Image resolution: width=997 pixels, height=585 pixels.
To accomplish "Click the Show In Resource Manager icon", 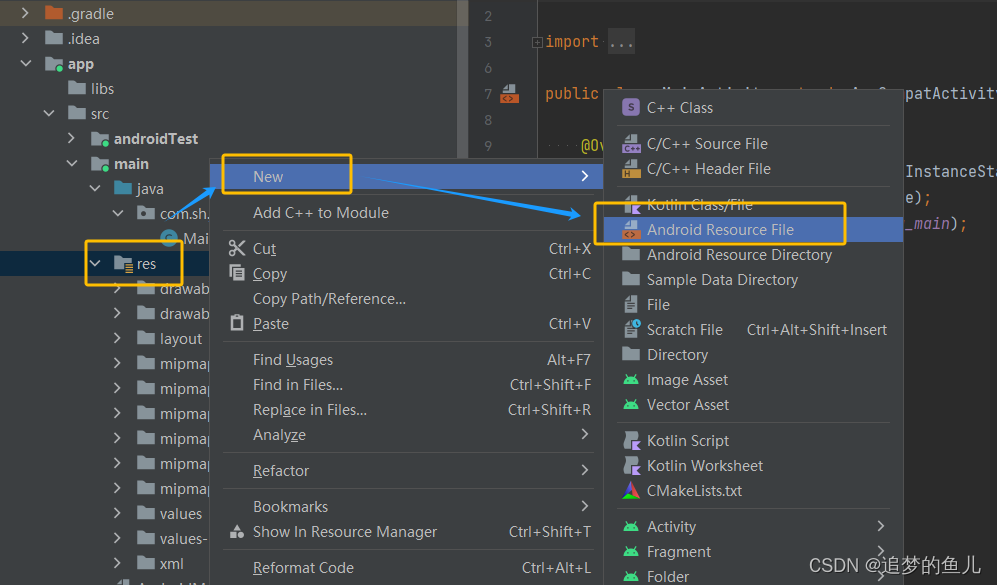I will 239,532.
